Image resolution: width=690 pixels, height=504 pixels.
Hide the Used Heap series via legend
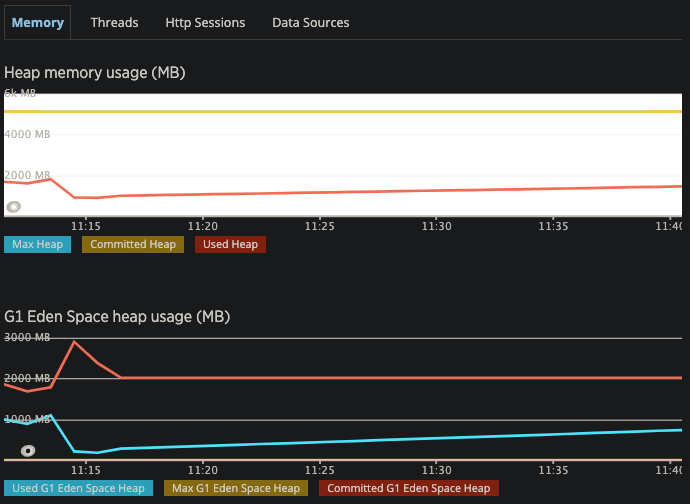(x=230, y=244)
